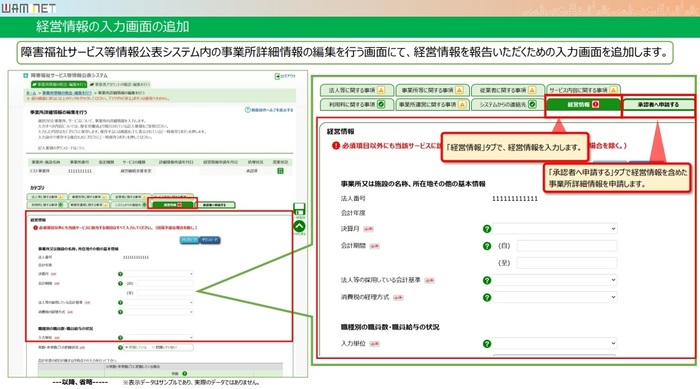Screen dimensions: 700x389
Task: Click 会計期間 help icon in small left screenshot
Action: tap(120, 283)
